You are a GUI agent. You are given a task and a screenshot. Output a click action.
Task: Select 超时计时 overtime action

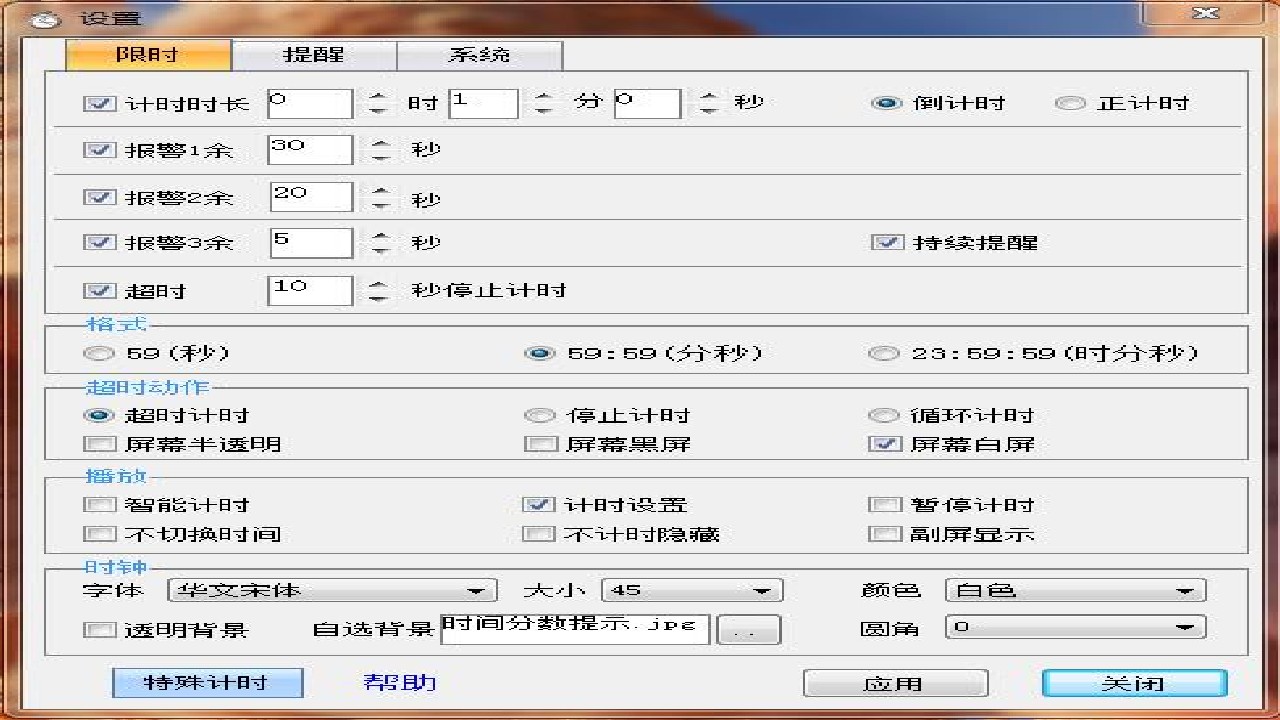pyautogui.click(x=99, y=415)
